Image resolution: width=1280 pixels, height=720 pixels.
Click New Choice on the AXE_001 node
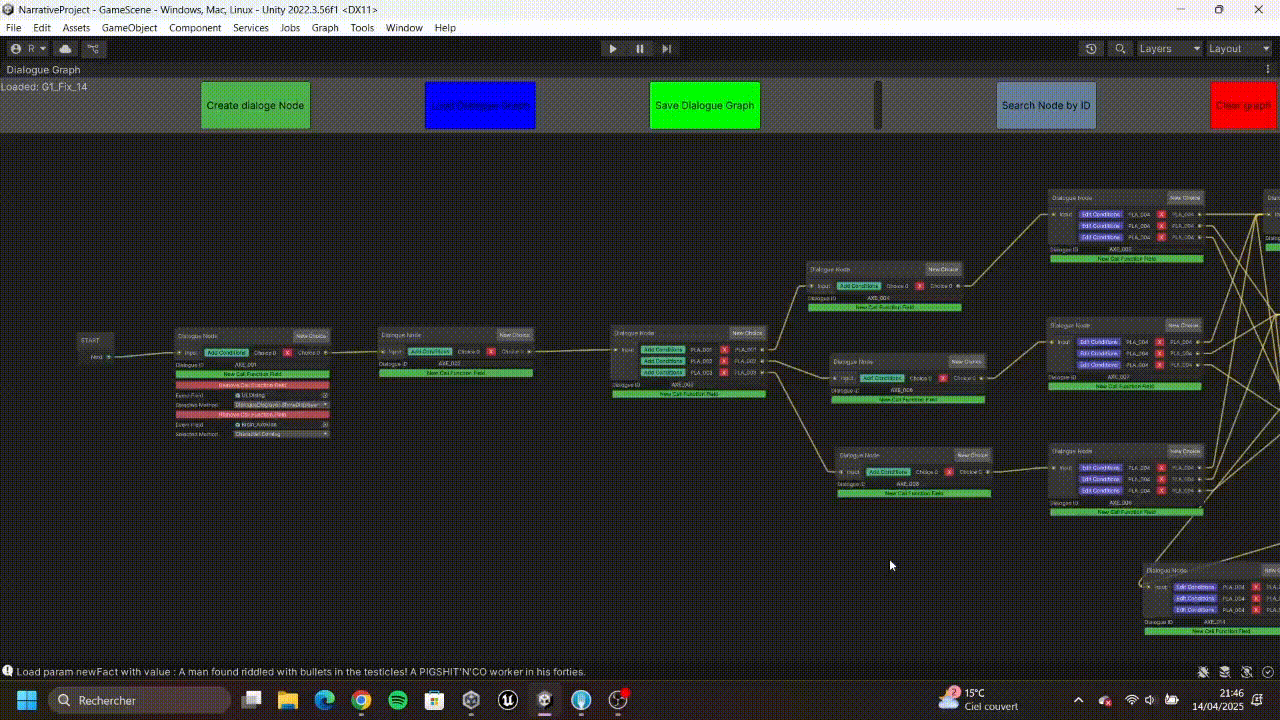click(x=311, y=336)
